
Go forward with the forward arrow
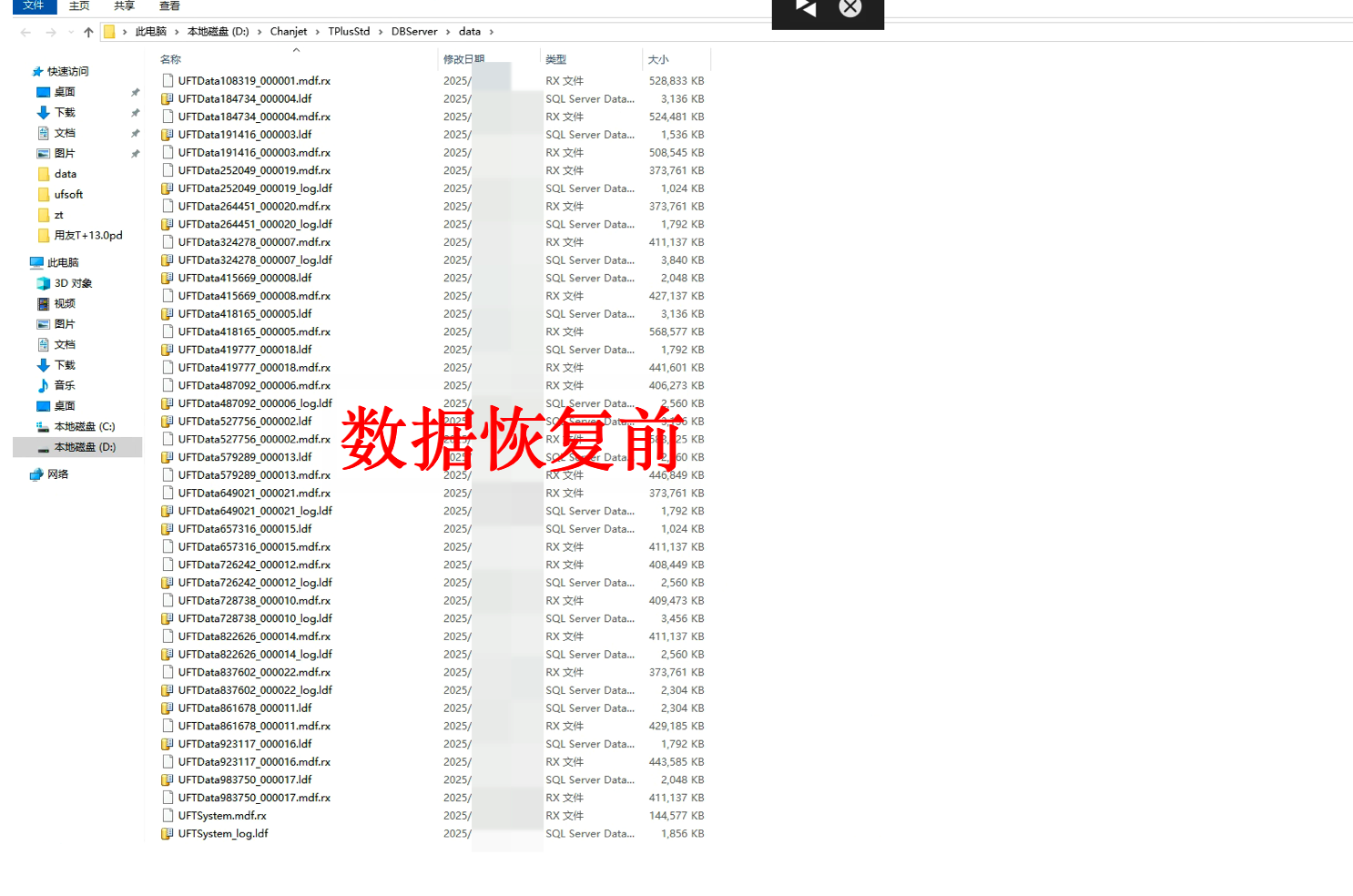tap(51, 32)
